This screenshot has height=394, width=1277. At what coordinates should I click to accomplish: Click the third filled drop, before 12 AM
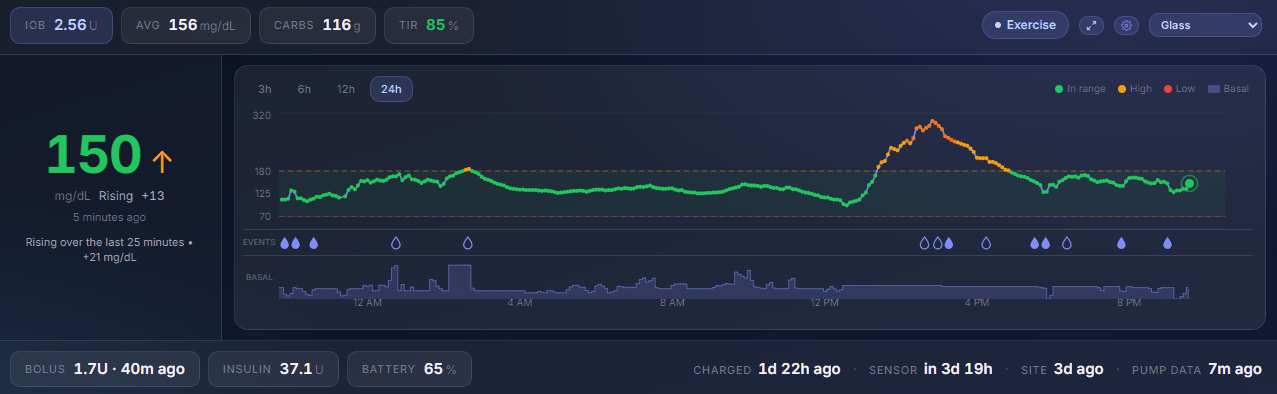(x=313, y=243)
